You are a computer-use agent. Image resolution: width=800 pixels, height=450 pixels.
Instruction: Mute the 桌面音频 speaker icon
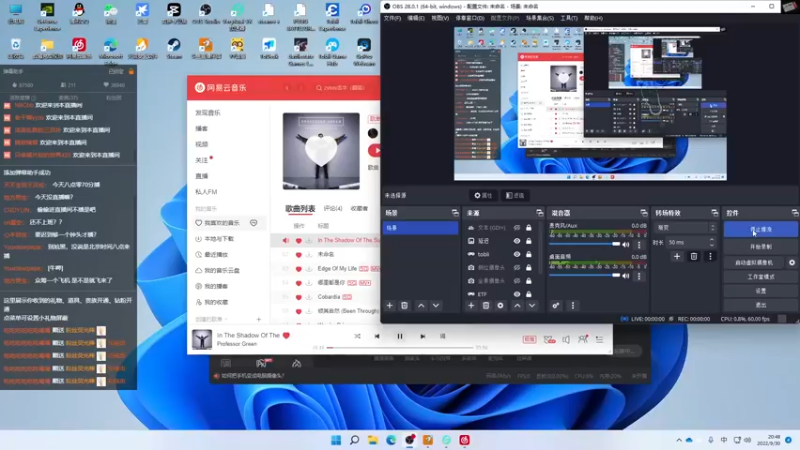[626, 276]
